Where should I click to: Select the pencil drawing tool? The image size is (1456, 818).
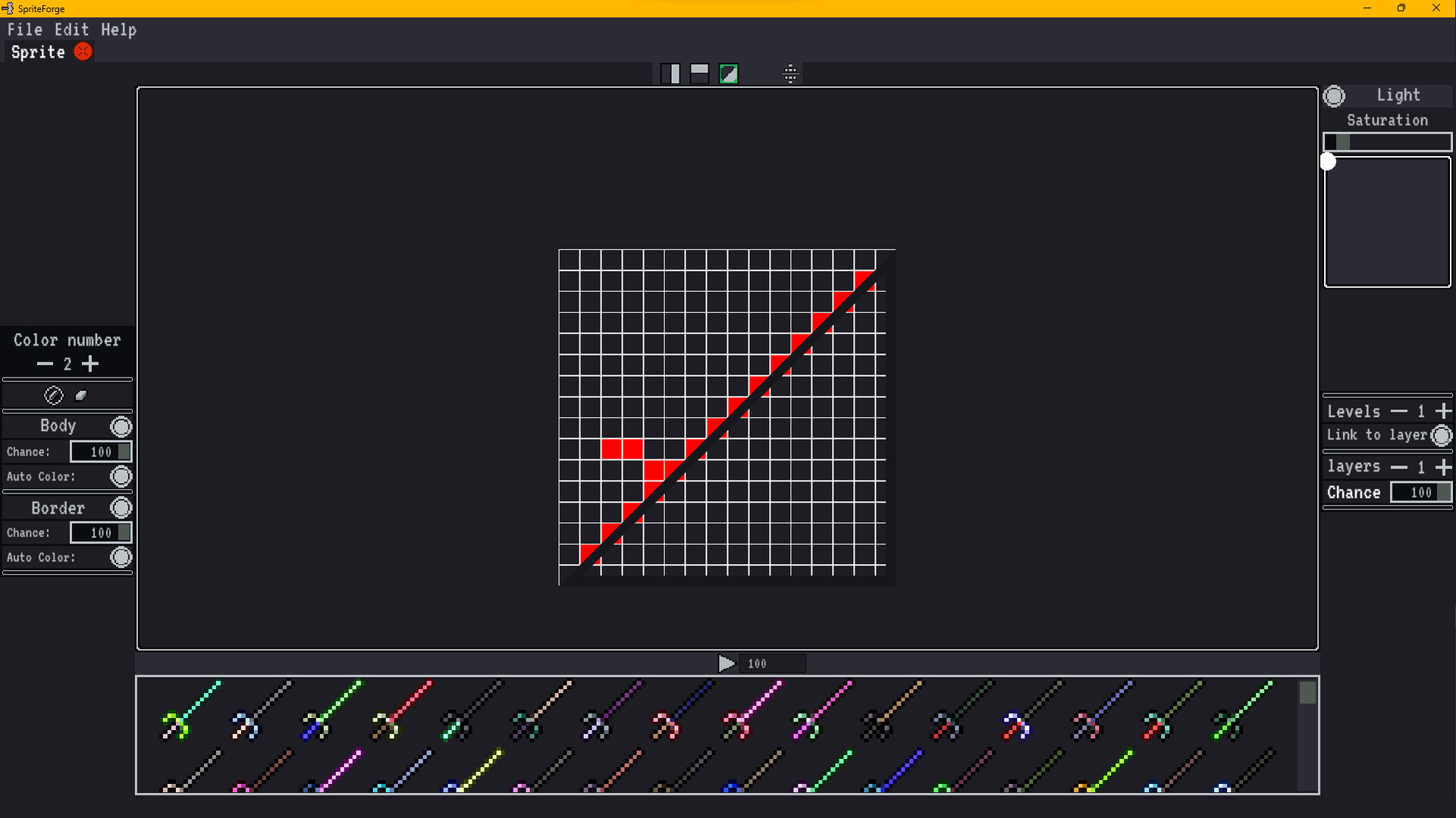54,395
